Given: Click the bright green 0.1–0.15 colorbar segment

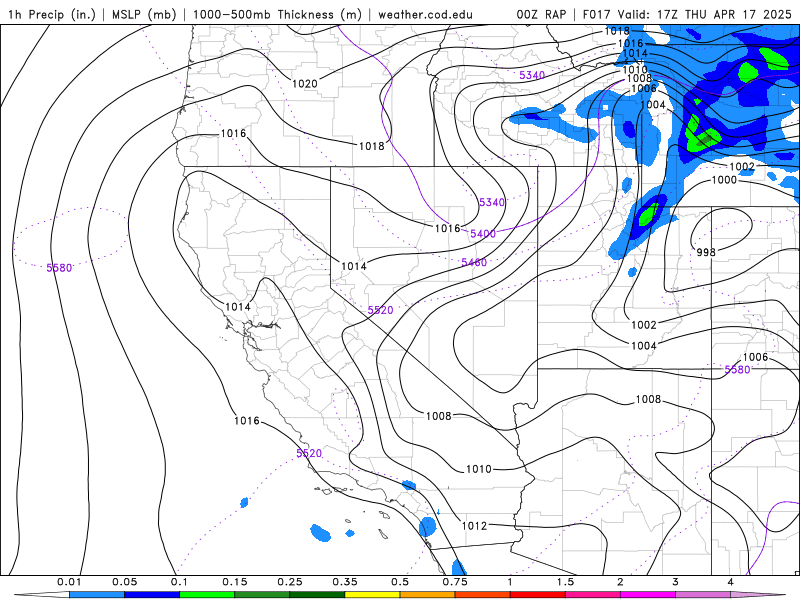Looking at the screenshot, I should click(x=207, y=595).
